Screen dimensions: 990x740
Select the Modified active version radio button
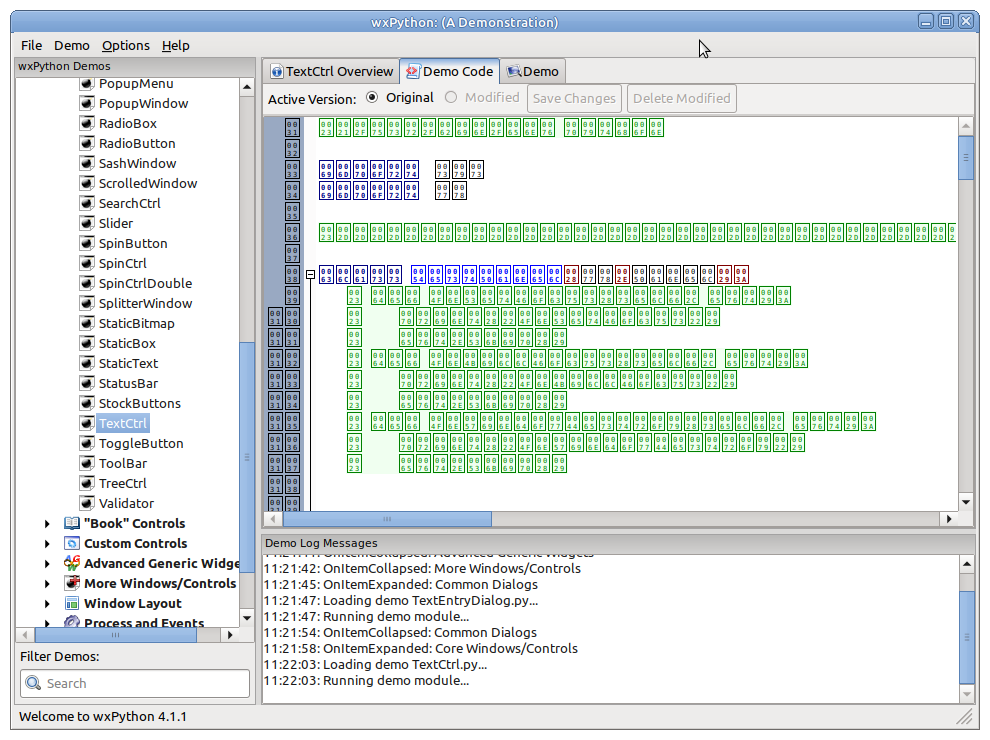tap(451, 97)
